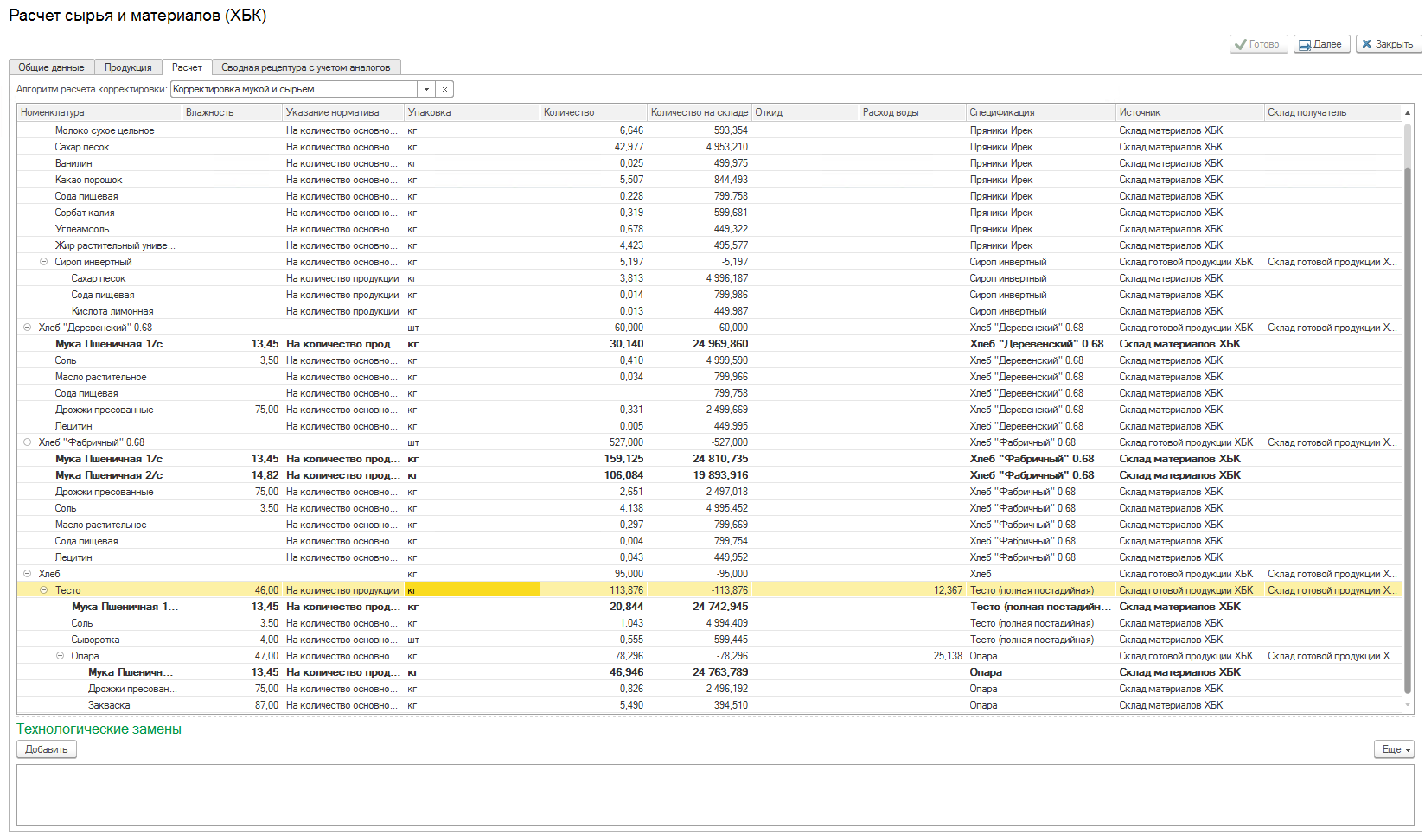Viewport: 1425px width, 840px height.
Task: Click the Спецификация column header
Action: (x=1040, y=112)
